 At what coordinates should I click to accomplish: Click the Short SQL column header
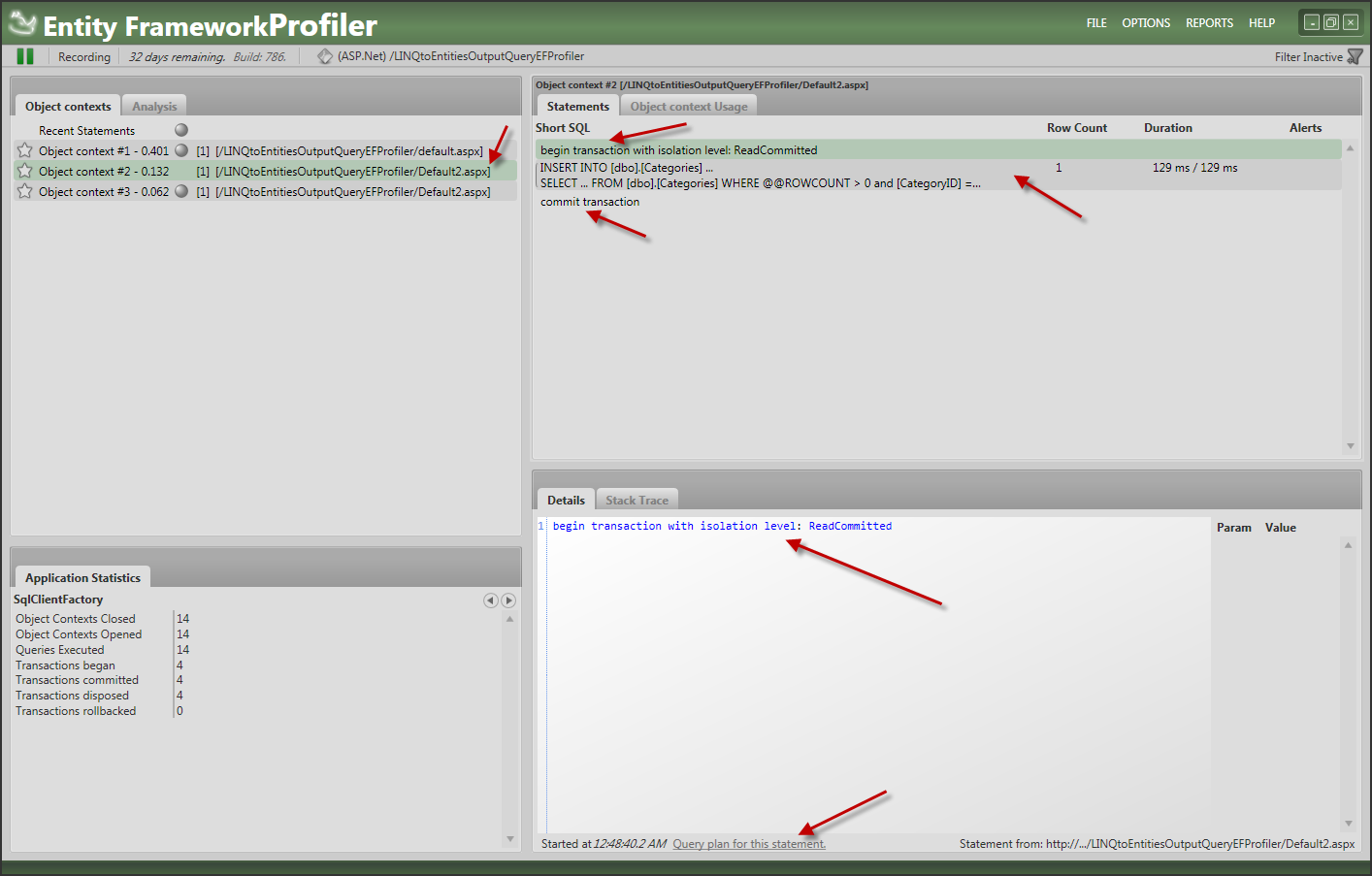click(563, 128)
